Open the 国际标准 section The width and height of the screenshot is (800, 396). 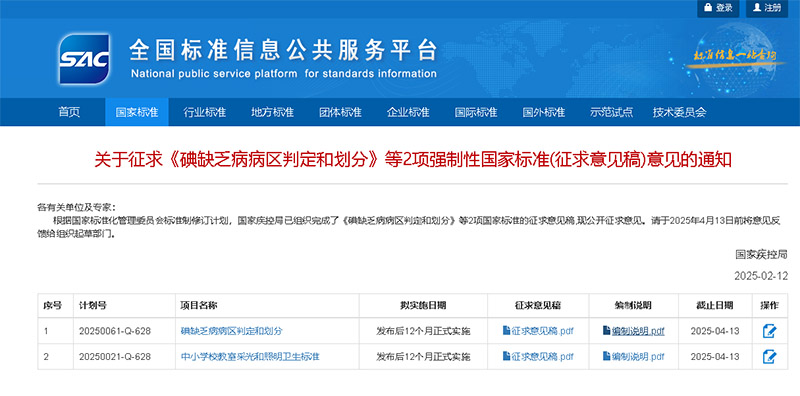click(476, 112)
